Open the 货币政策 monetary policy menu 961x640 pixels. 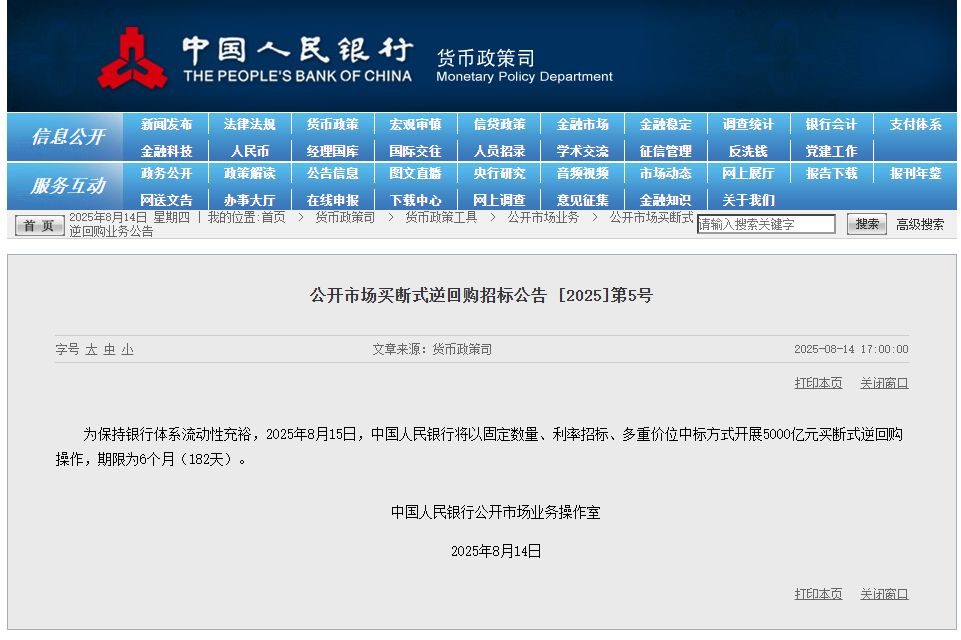(332, 122)
